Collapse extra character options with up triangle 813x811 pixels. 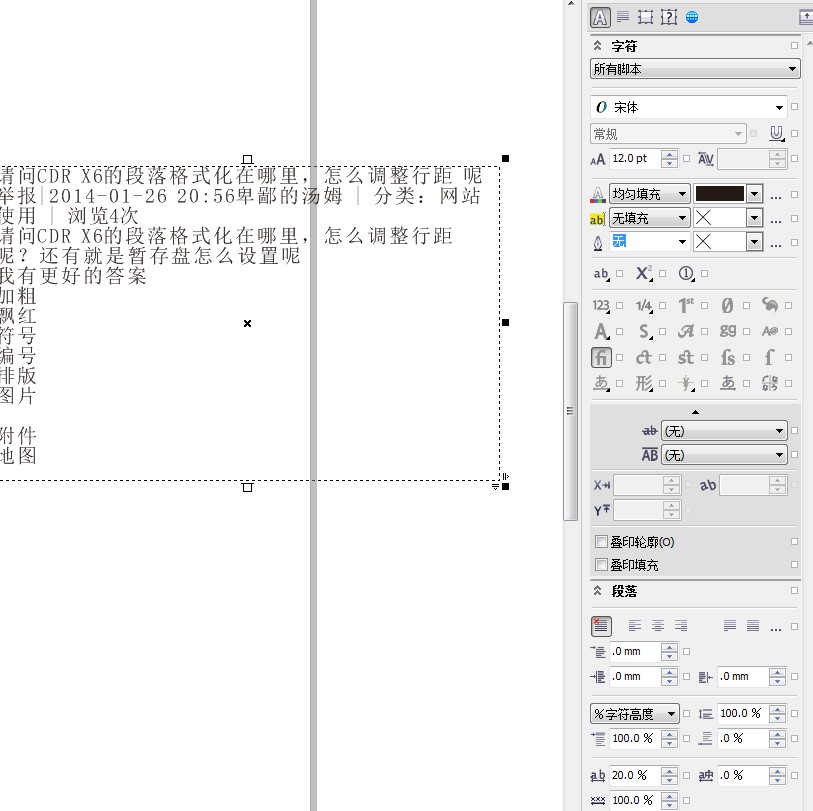click(x=695, y=412)
